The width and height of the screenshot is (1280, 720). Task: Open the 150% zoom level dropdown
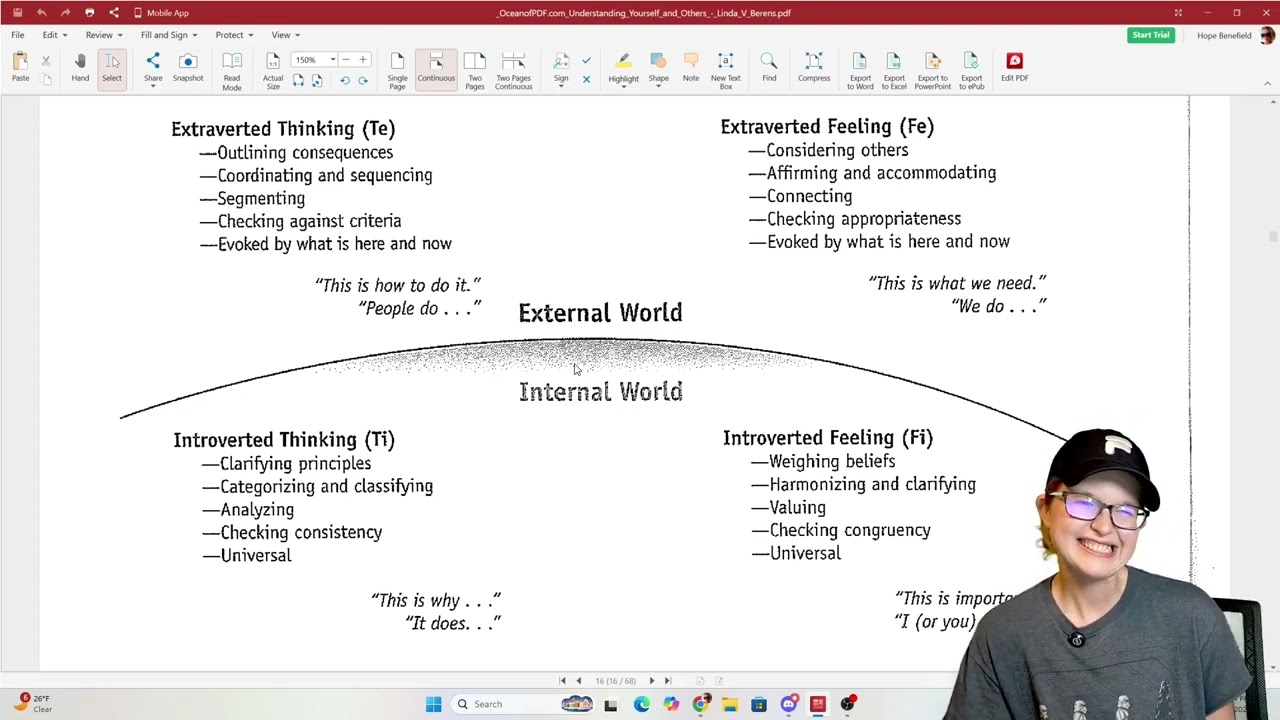[333, 60]
